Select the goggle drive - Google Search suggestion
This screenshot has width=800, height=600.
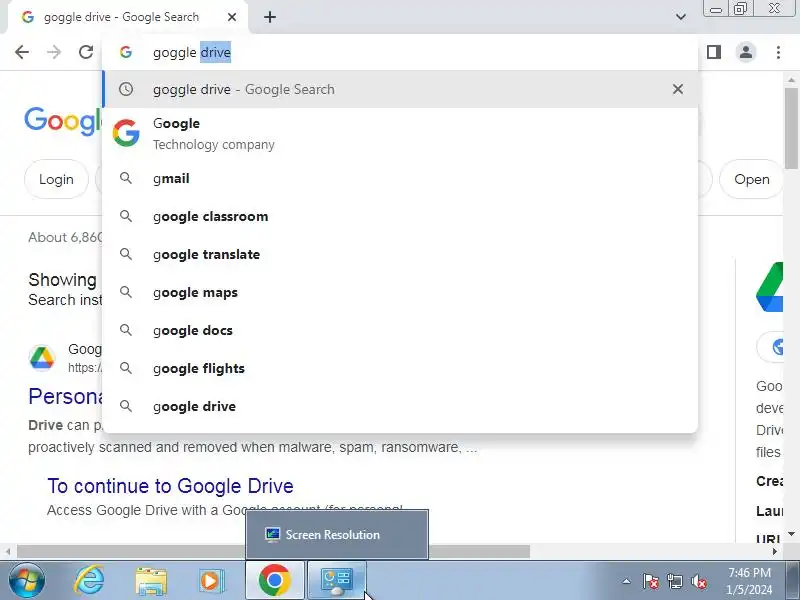tap(400, 89)
